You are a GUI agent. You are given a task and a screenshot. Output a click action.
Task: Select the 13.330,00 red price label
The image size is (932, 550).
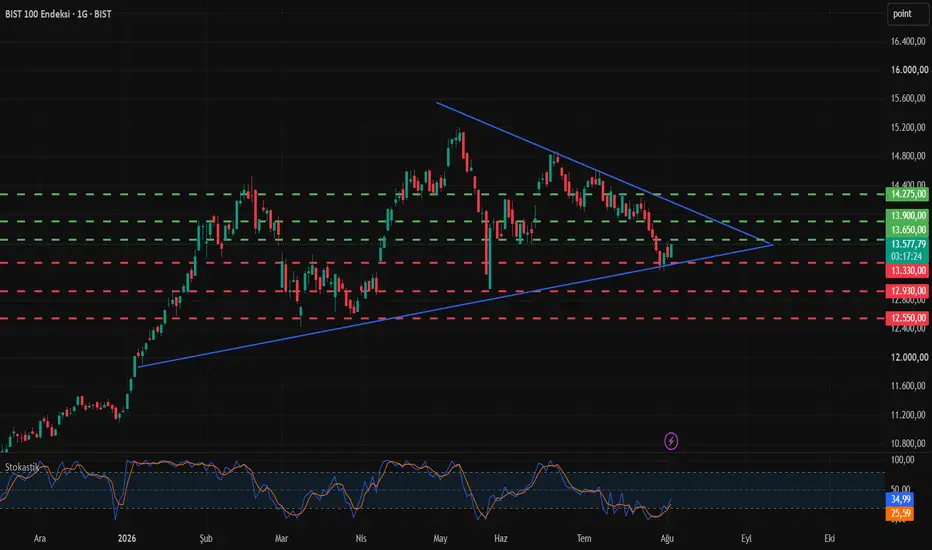tap(908, 271)
